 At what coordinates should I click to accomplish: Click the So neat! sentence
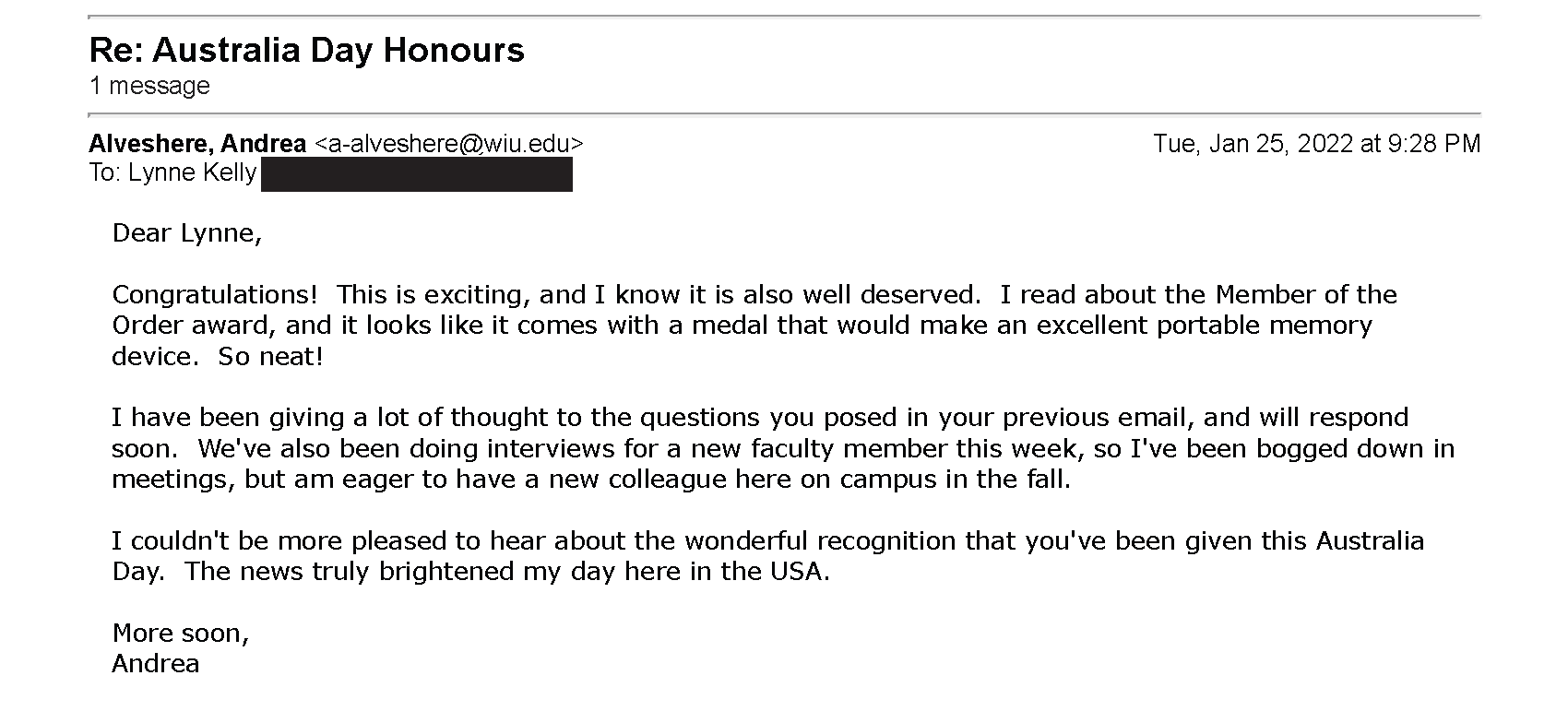(270, 357)
